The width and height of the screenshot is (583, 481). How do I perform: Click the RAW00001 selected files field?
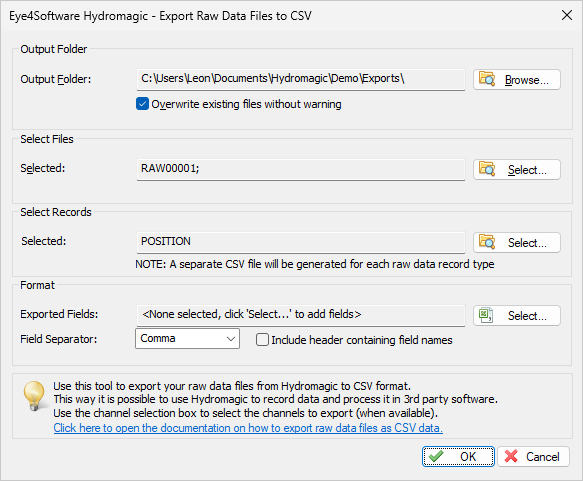pyautogui.click(x=301, y=170)
